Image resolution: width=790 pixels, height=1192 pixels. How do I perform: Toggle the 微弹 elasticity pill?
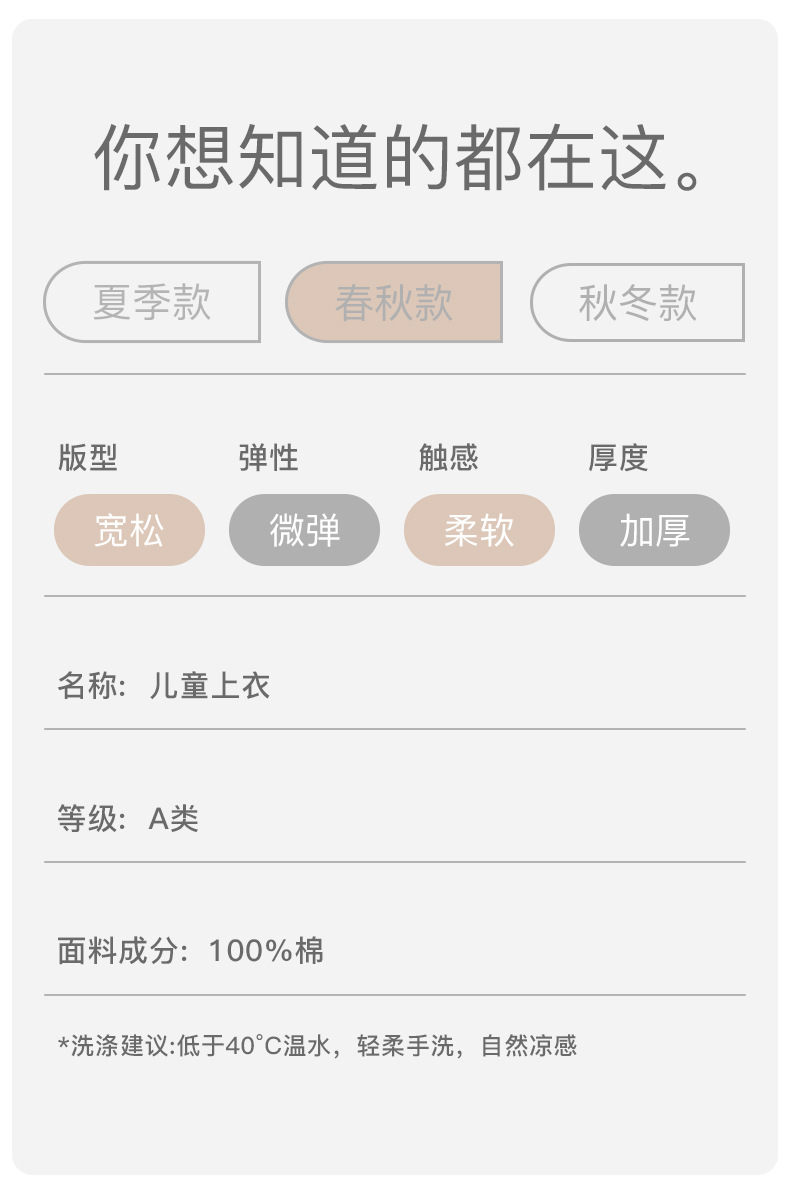pyautogui.click(x=304, y=530)
